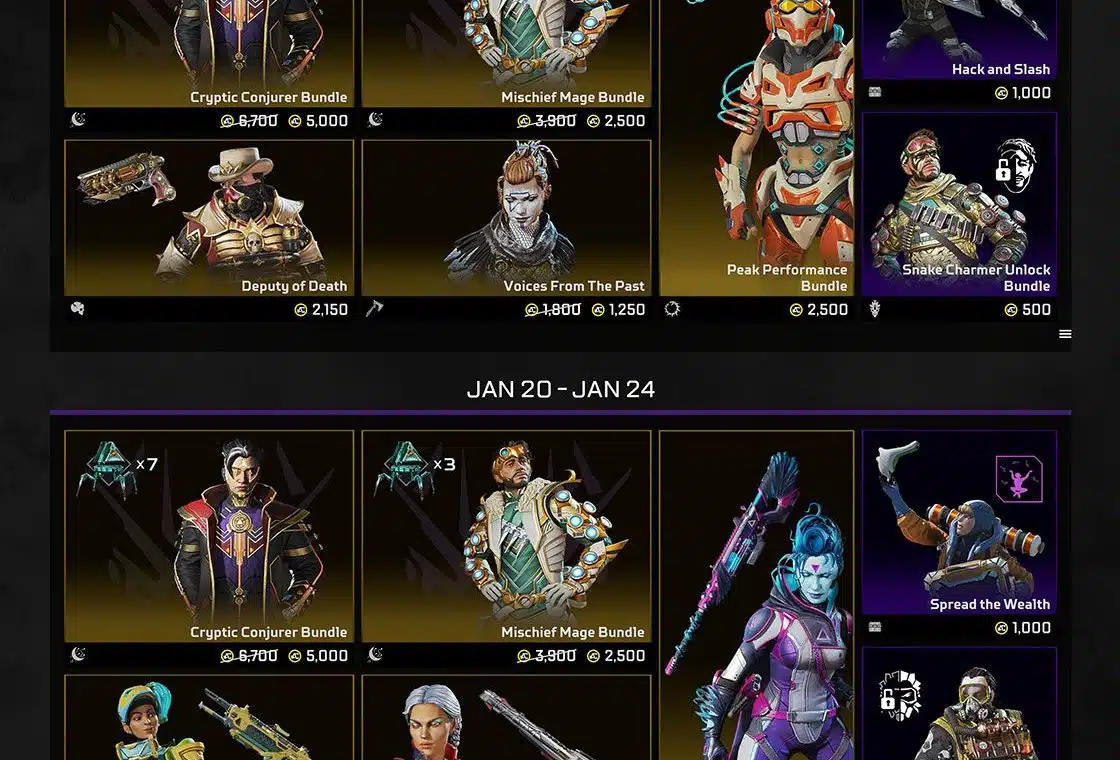The image size is (1120, 760).
Task: Select the upper Mischief Mage Bundle tile
Action: pos(506,54)
